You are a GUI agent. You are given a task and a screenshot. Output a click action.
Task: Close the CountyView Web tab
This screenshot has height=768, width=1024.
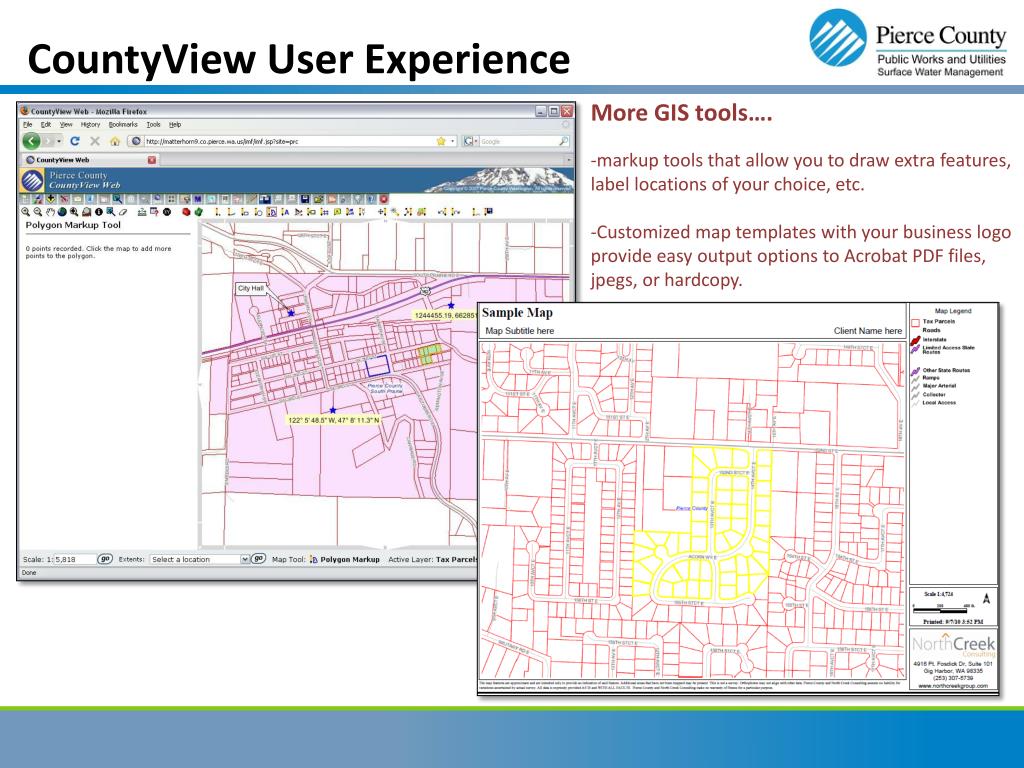(x=152, y=160)
